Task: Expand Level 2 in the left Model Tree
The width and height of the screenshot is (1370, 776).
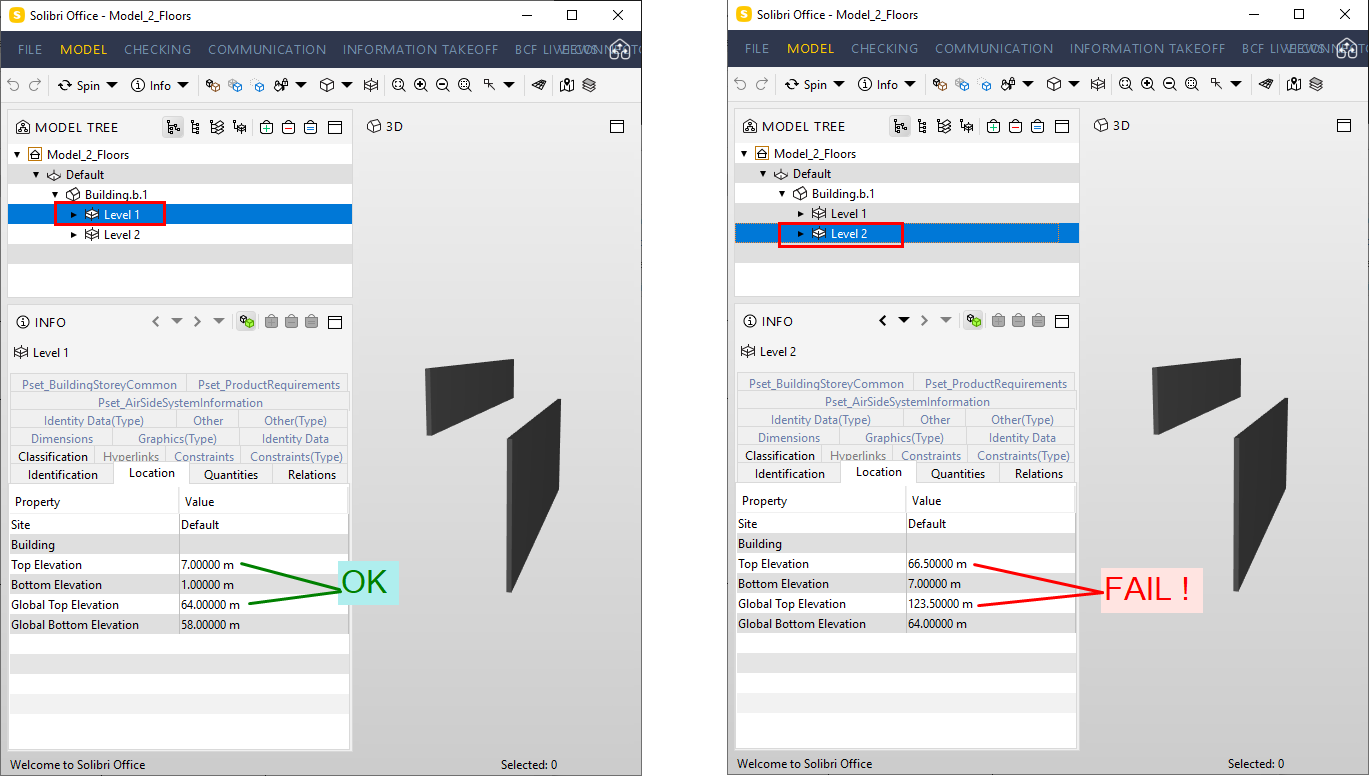Action: [x=74, y=235]
